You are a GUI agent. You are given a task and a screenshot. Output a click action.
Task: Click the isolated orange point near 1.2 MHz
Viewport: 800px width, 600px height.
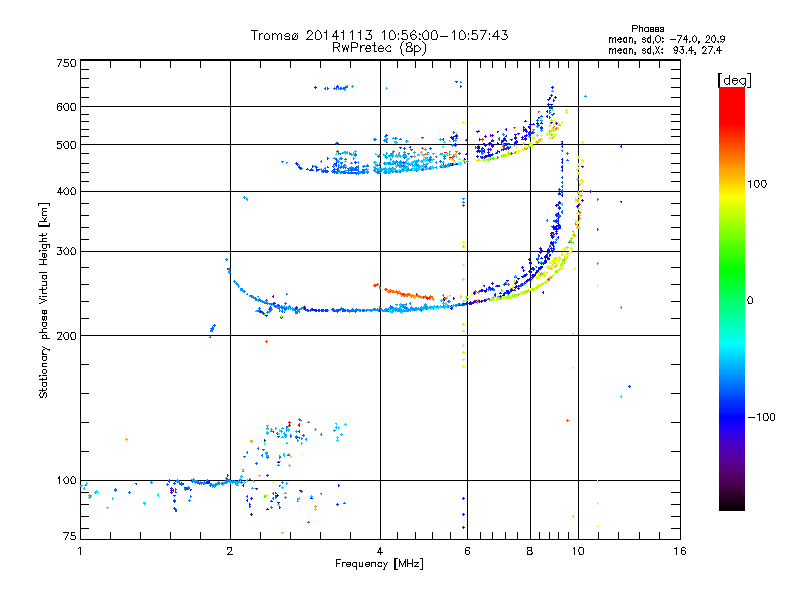click(126, 439)
